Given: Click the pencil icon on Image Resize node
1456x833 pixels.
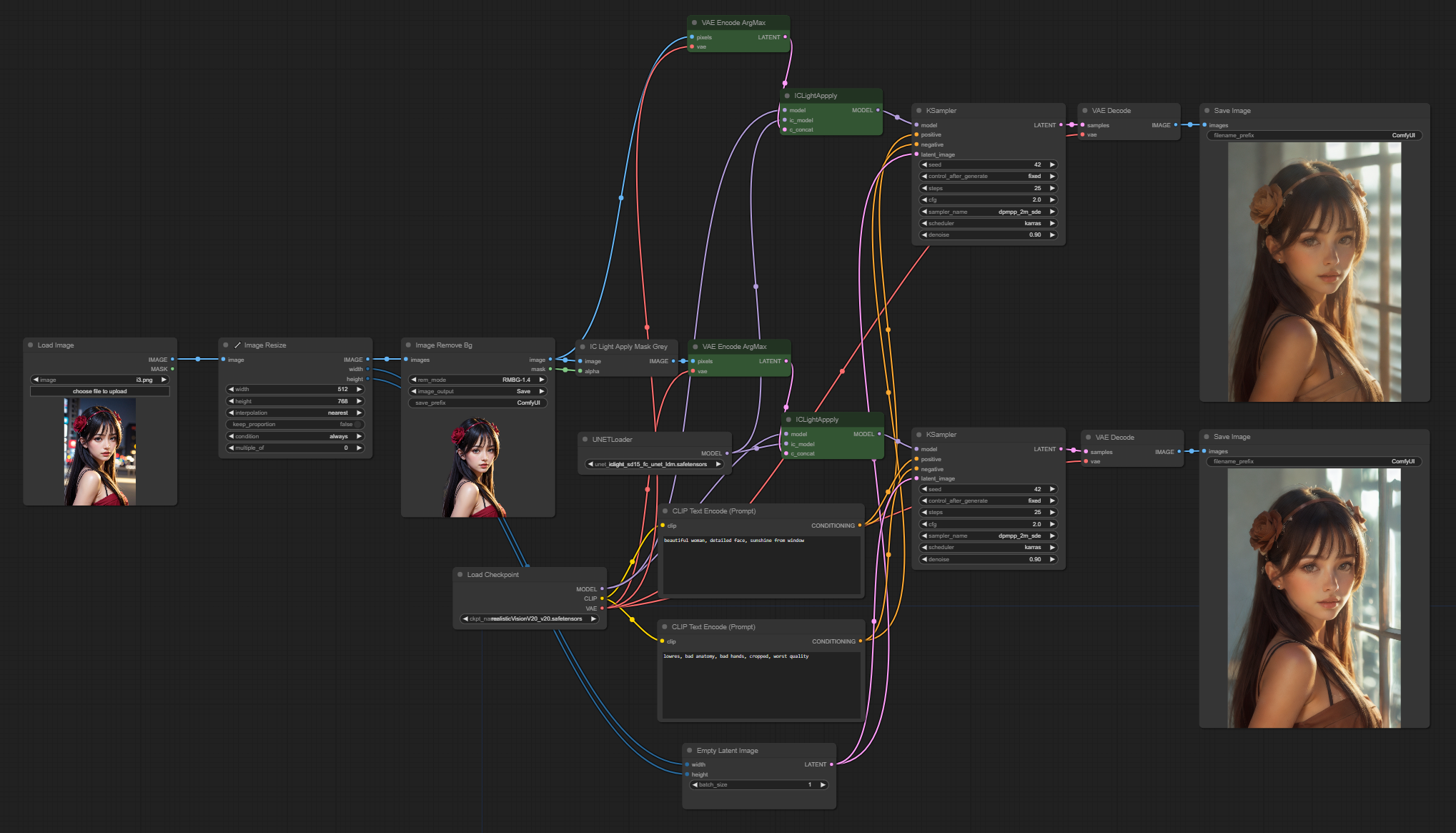Looking at the screenshot, I should click(x=237, y=345).
